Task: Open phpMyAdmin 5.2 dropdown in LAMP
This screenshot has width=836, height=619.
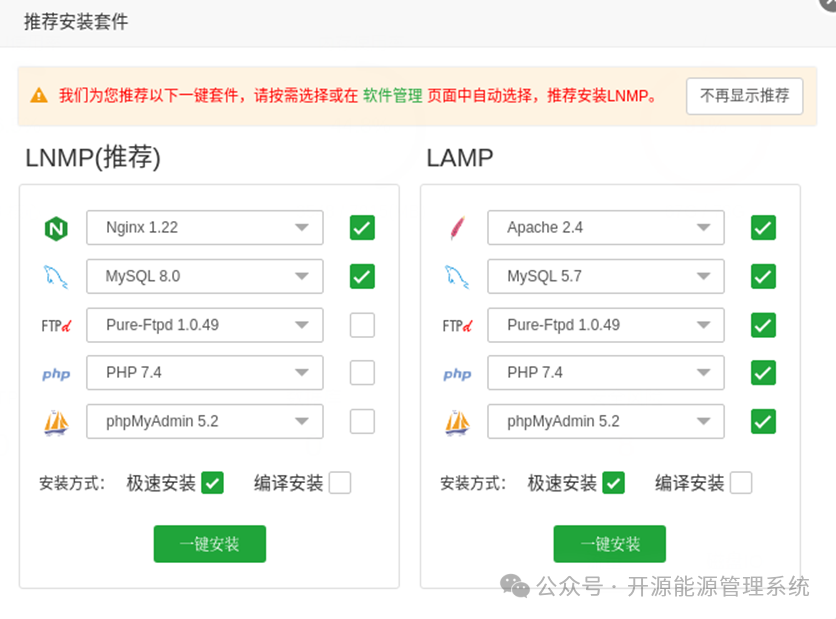Action: tap(606, 421)
